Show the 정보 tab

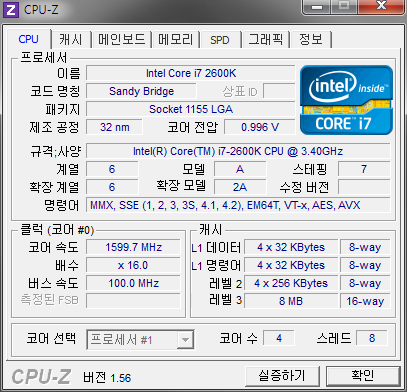point(311,40)
